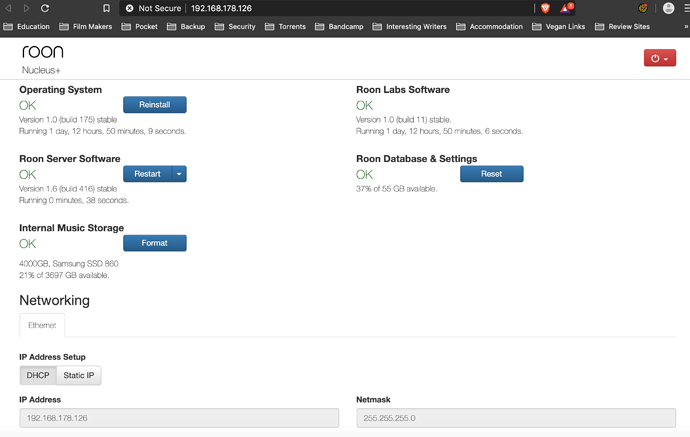
Task: Click Reset for Roon Database & Settings
Action: (x=492, y=174)
